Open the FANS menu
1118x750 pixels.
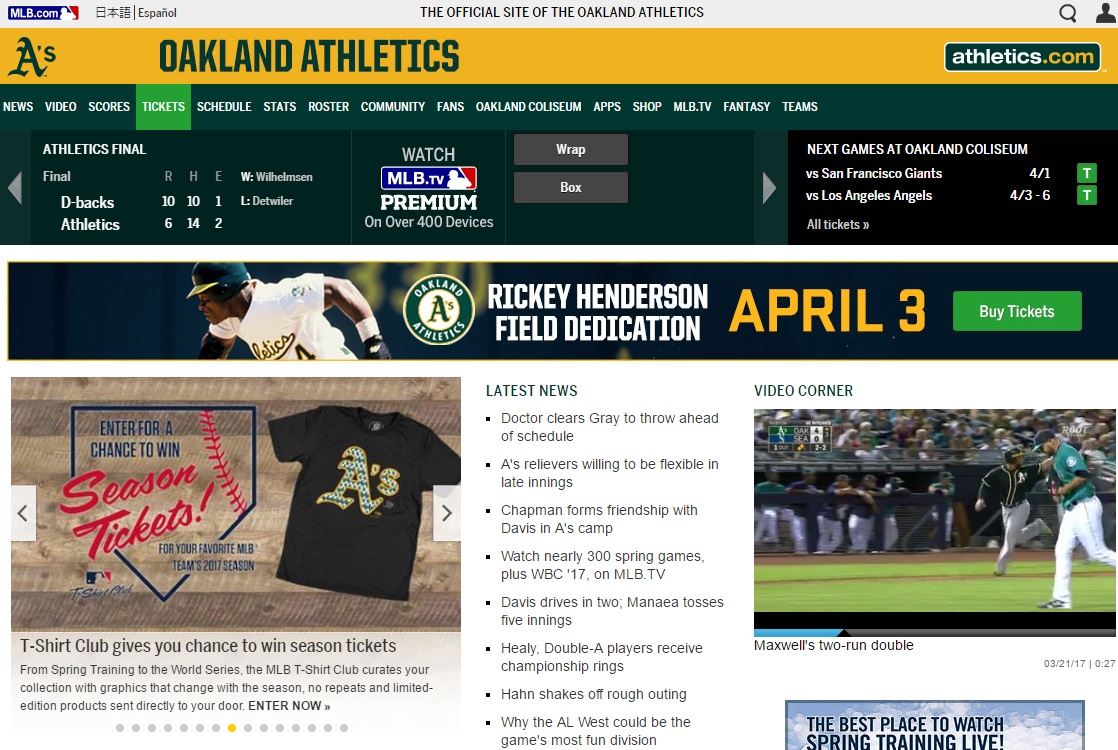coord(451,107)
